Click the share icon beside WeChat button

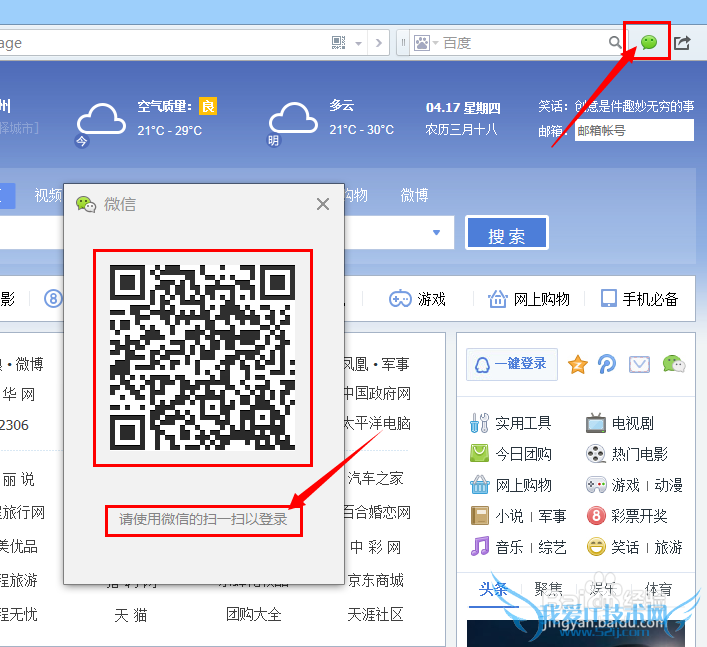coord(682,42)
